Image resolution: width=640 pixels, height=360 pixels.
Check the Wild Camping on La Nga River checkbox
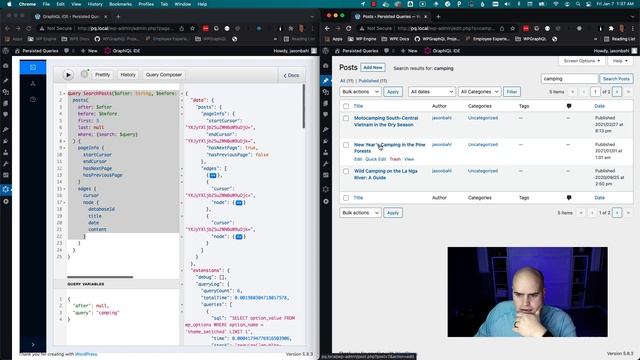(x=346, y=171)
